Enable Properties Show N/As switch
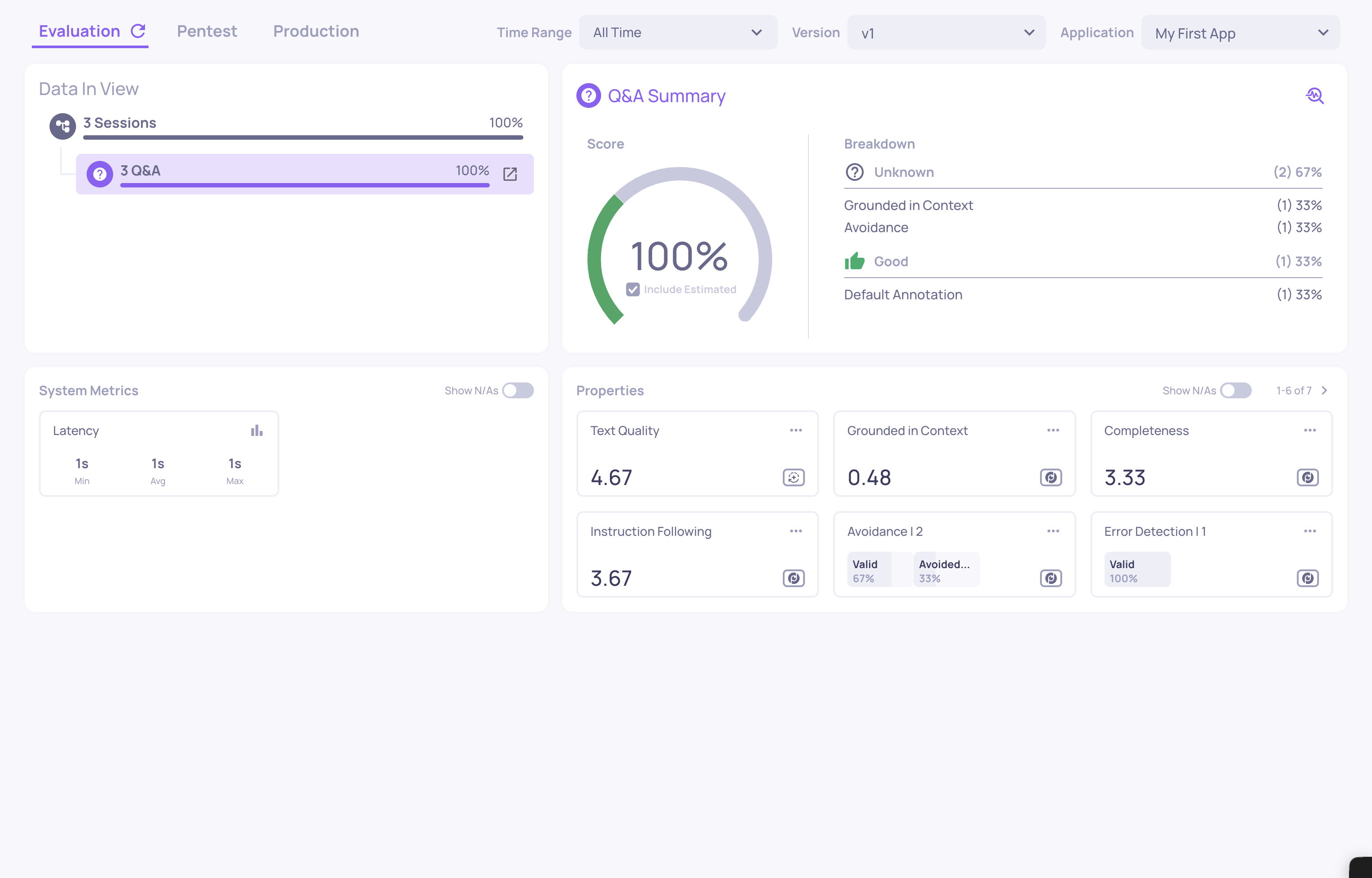Image resolution: width=1372 pixels, height=878 pixels. point(1235,390)
